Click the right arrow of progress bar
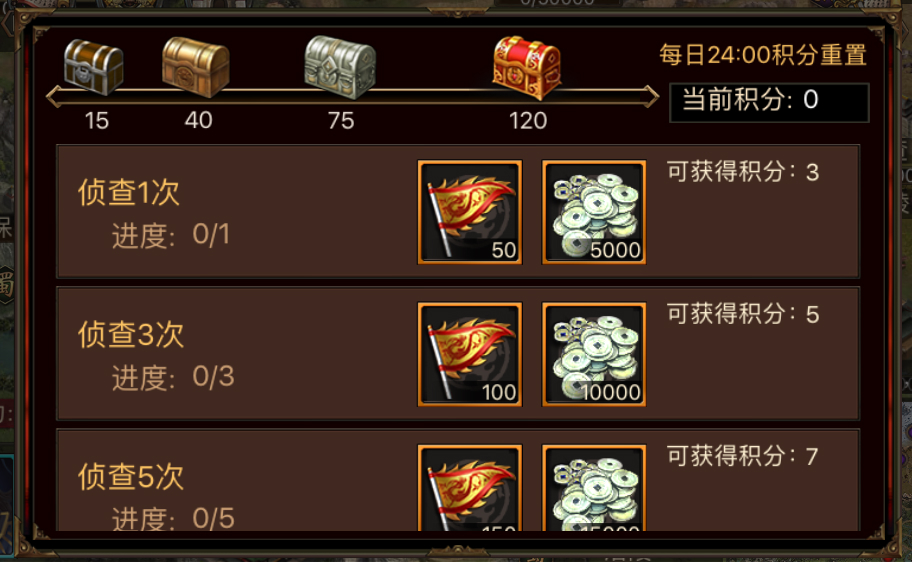This screenshot has height=562, width=912. [651, 97]
